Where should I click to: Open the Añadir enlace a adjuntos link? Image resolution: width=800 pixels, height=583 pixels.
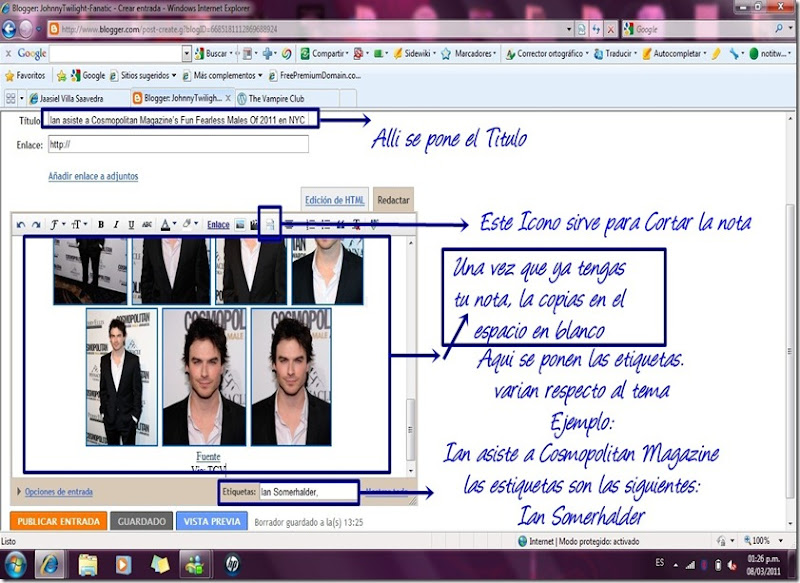coord(93,176)
